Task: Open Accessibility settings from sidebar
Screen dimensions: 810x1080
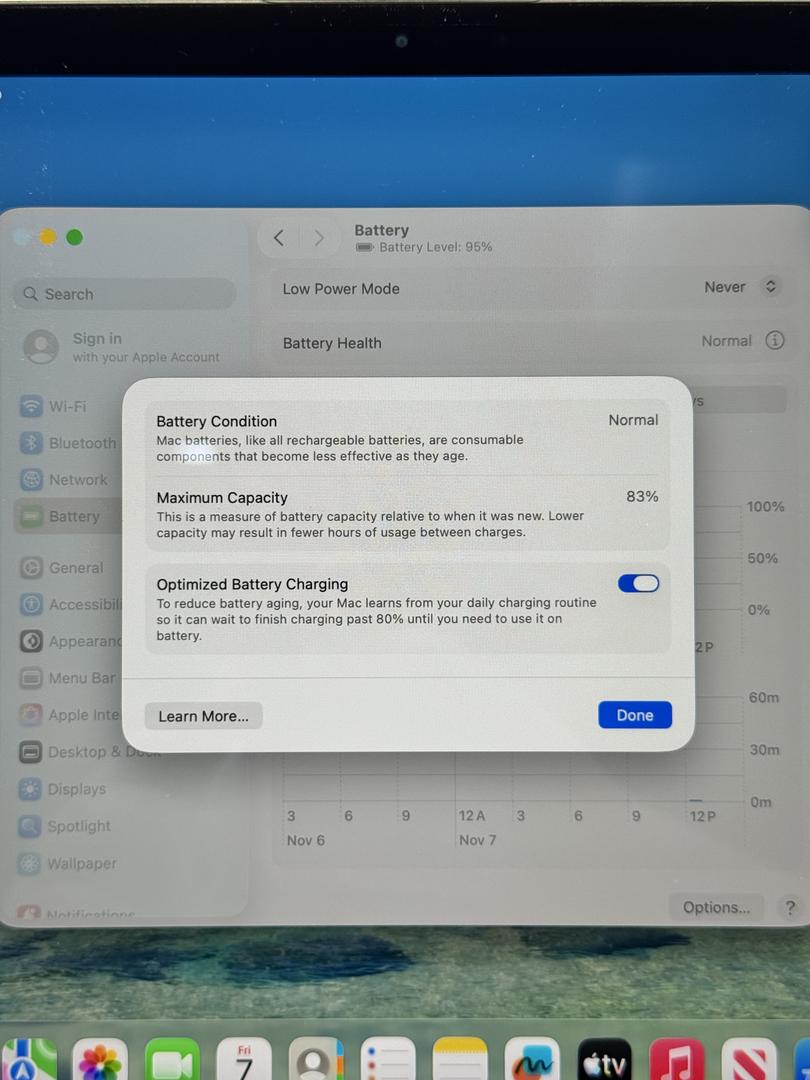Action: [x=69, y=605]
